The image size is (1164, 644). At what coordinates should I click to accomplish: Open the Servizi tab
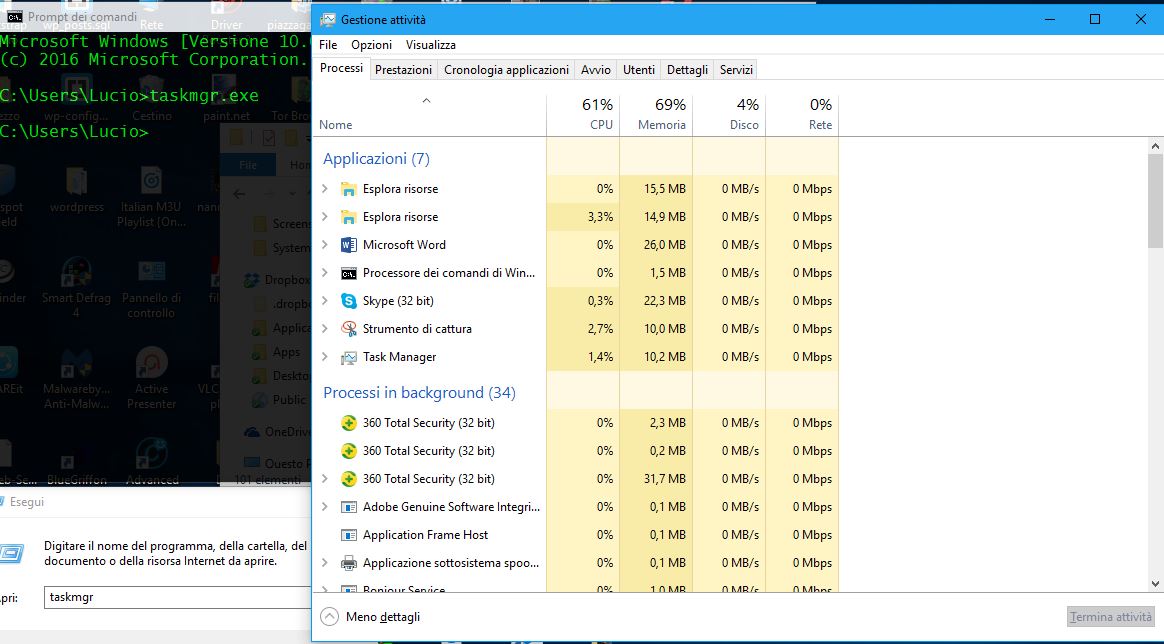tap(736, 70)
